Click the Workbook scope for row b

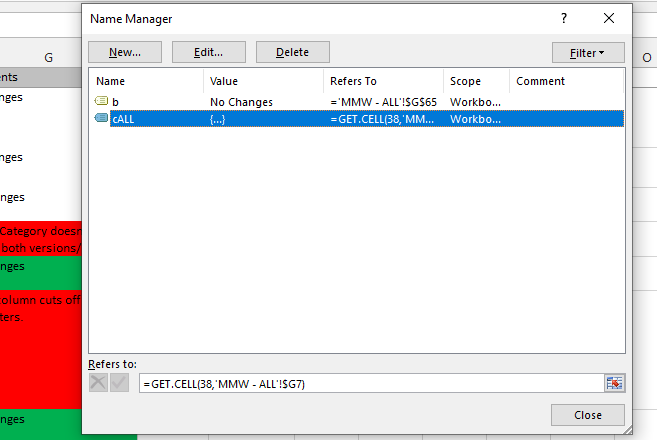475,102
